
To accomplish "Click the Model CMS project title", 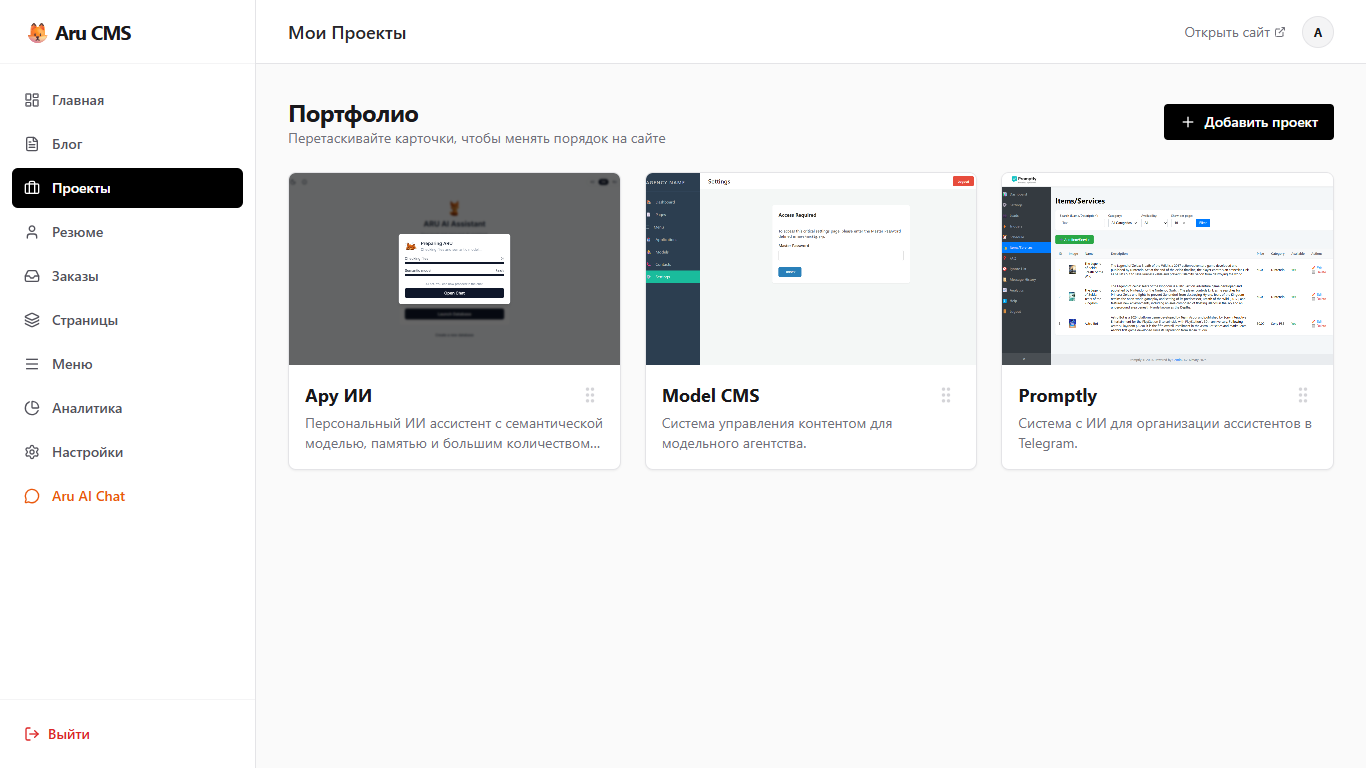I will tap(711, 396).
